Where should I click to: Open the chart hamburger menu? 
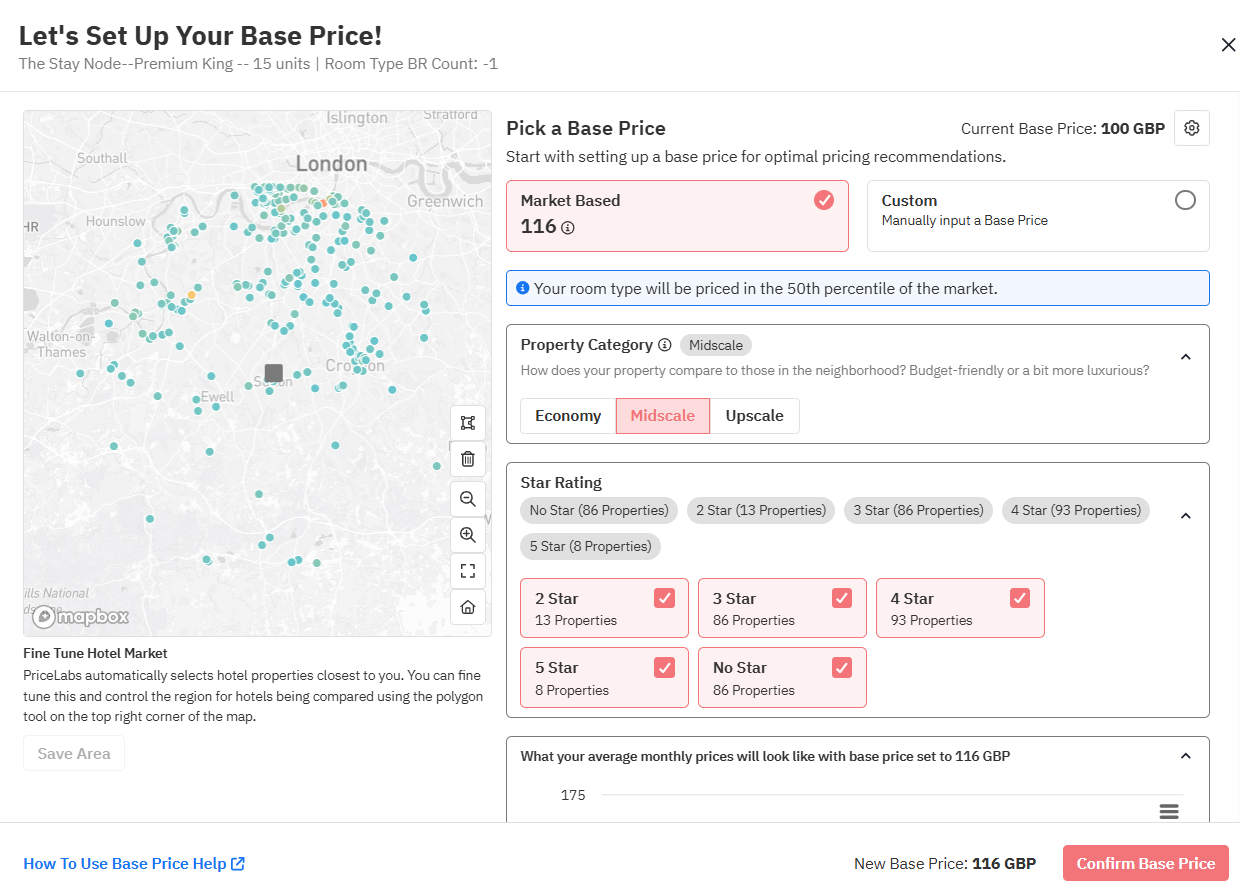(x=1169, y=811)
